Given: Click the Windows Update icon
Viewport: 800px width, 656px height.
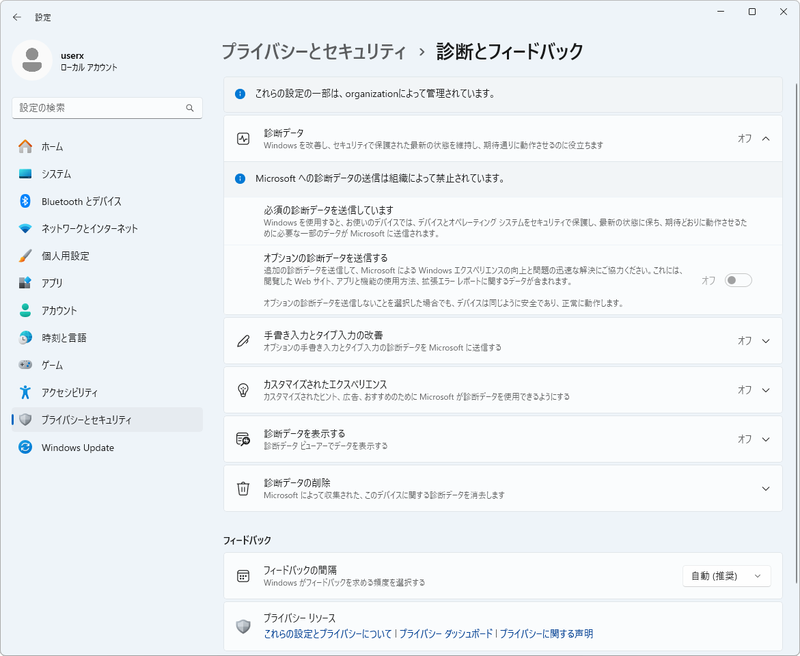Looking at the screenshot, I should coord(26,447).
